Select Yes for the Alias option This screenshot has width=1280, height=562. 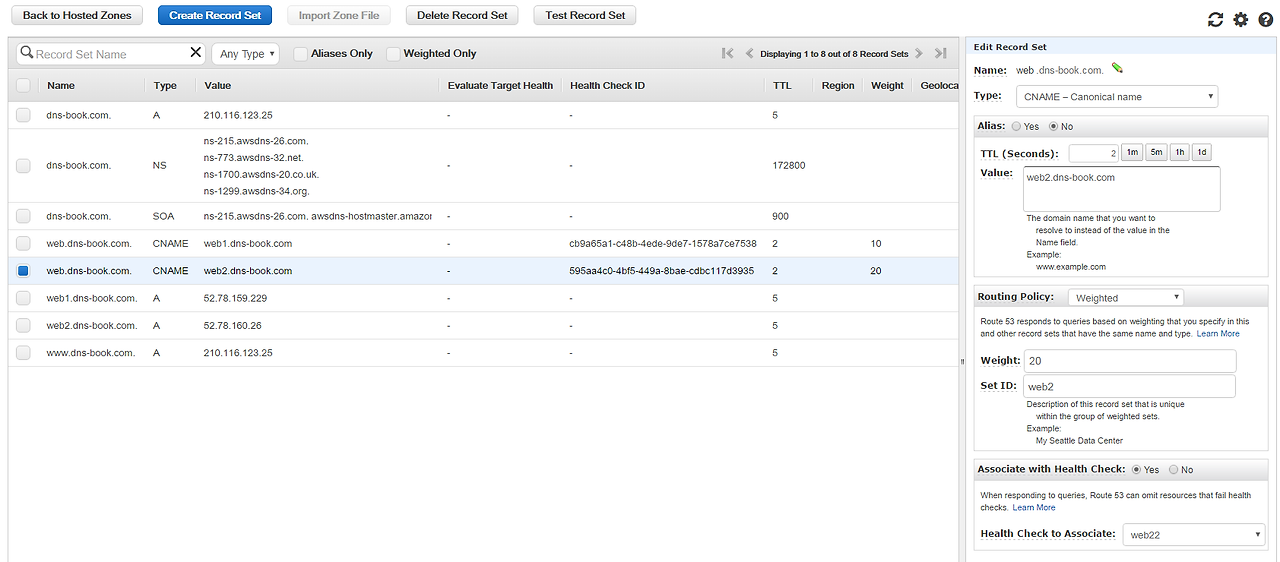tap(1017, 127)
